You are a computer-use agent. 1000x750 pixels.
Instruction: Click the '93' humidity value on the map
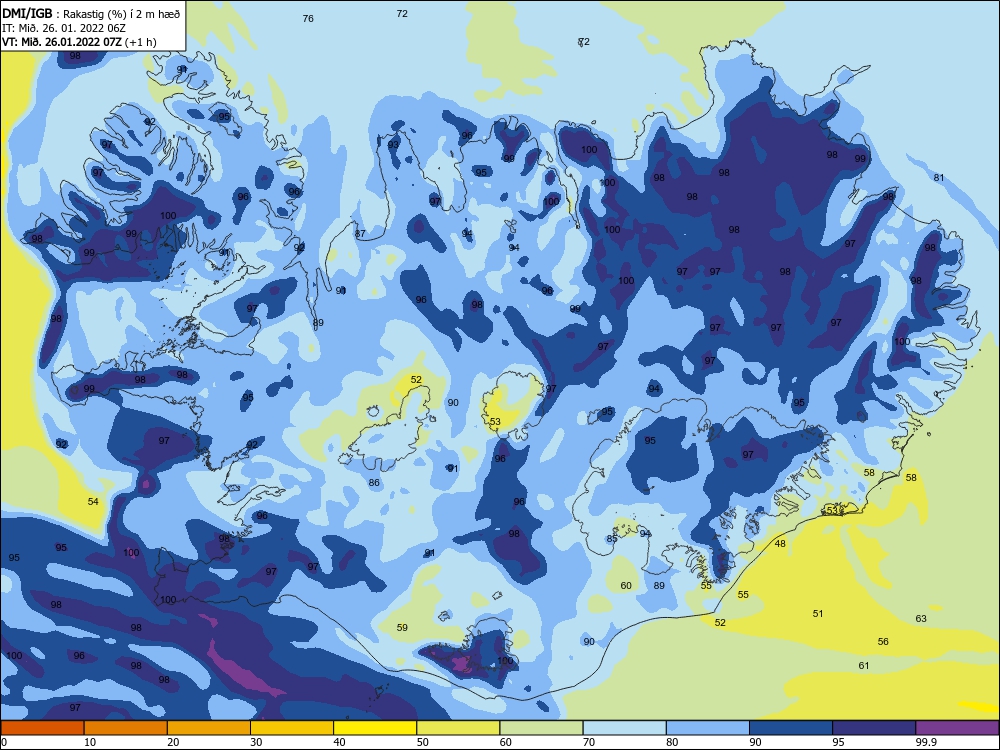click(393, 144)
